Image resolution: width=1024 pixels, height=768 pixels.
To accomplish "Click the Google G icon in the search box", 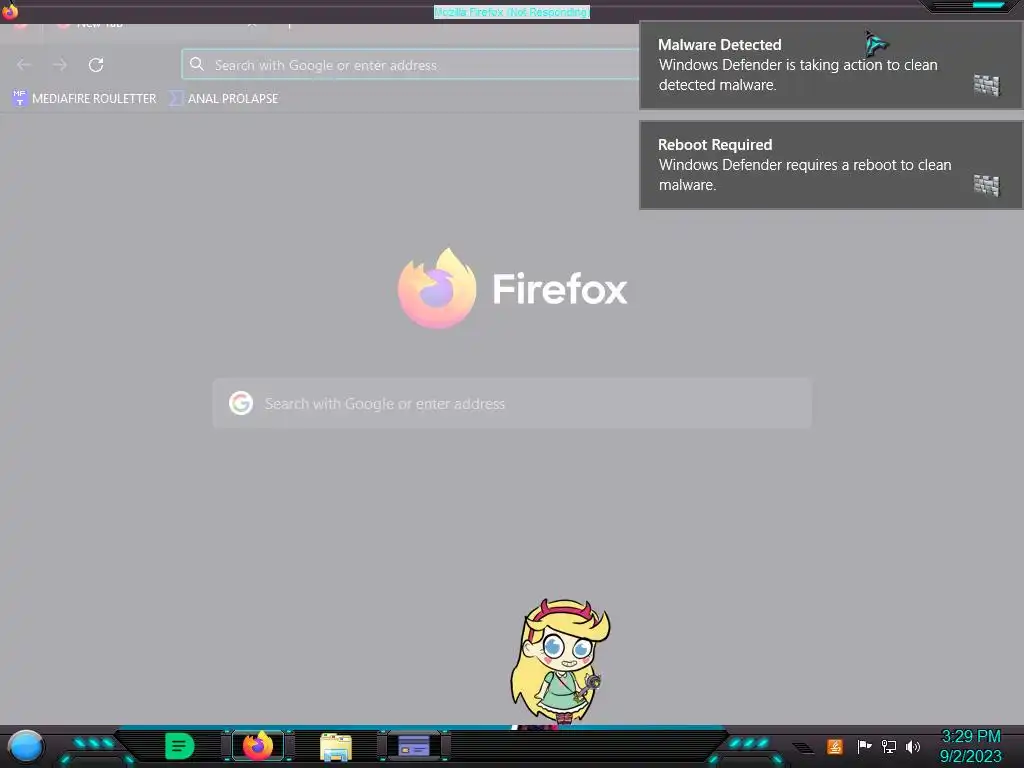I will pyautogui.click(x=241, y=404).
